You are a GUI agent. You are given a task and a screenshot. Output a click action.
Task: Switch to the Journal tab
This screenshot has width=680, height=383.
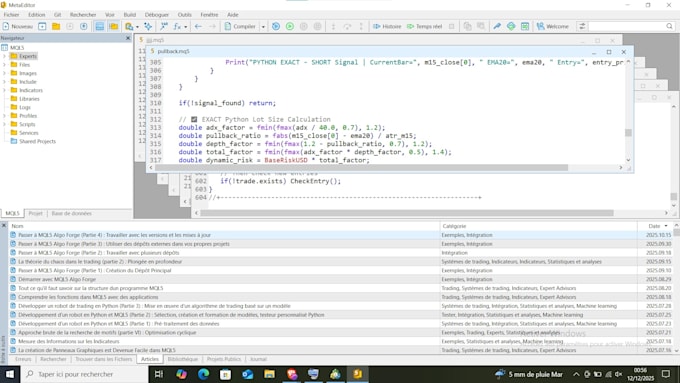pos(258,359)
